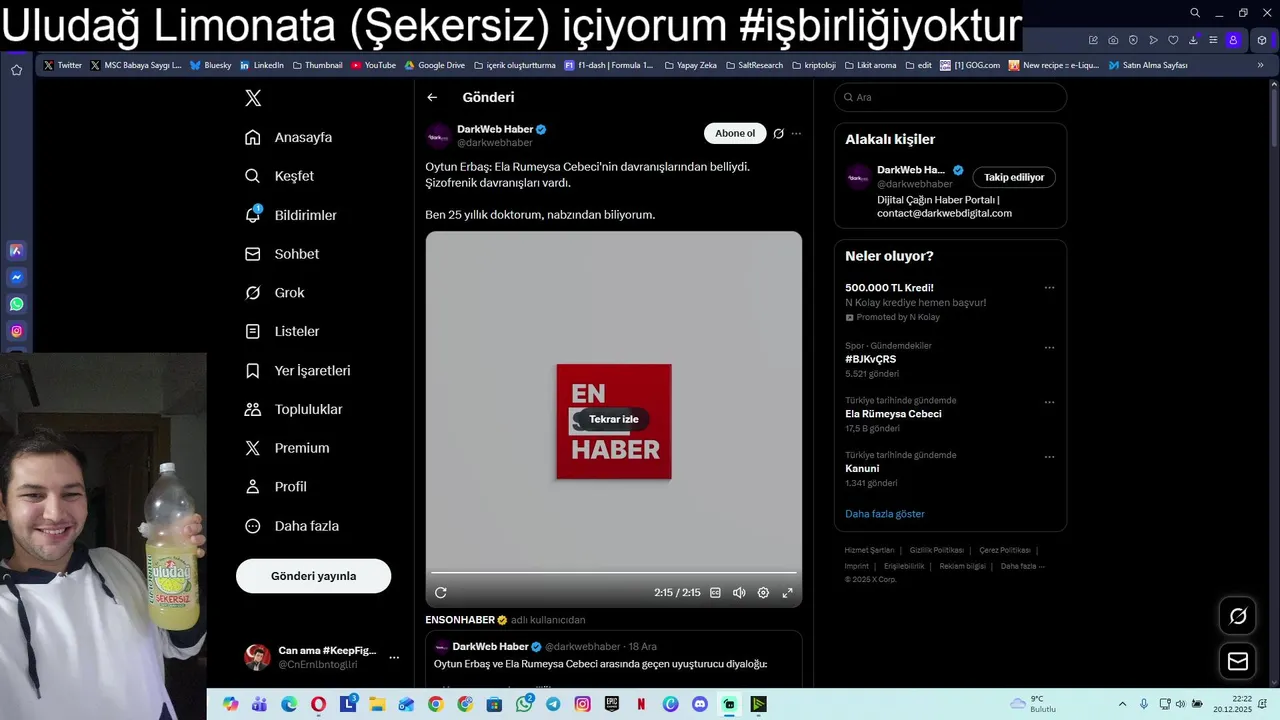Viewport: 1280px width, 720px height.
Task: Open the floating Grok button
Action: [x=1238, y=616]
